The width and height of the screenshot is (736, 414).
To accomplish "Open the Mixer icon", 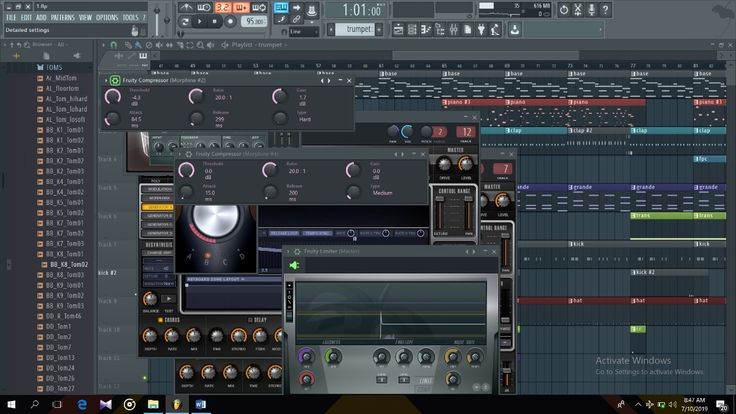I will click(453, 30).
